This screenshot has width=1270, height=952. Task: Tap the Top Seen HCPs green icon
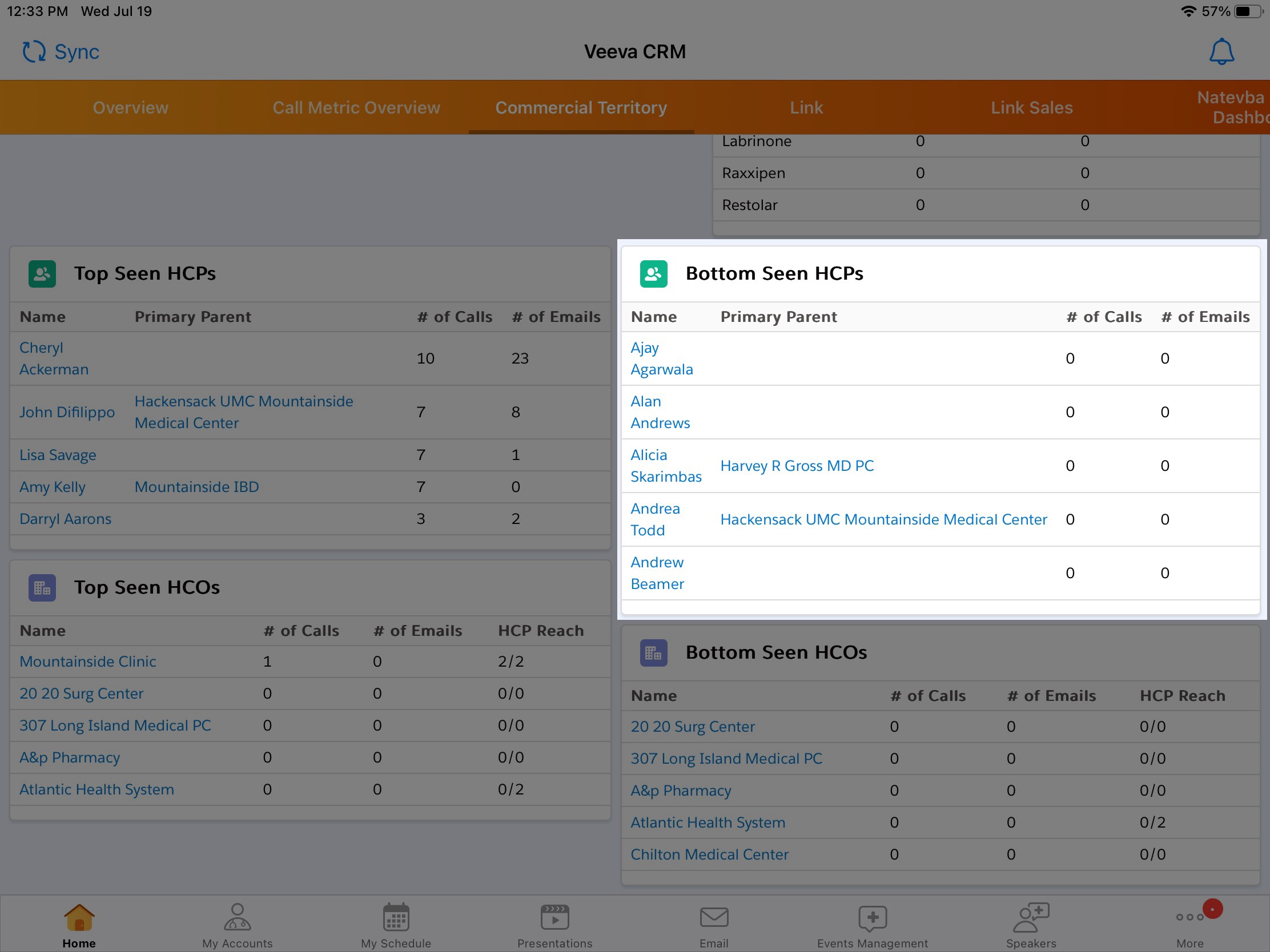point(42,274)
